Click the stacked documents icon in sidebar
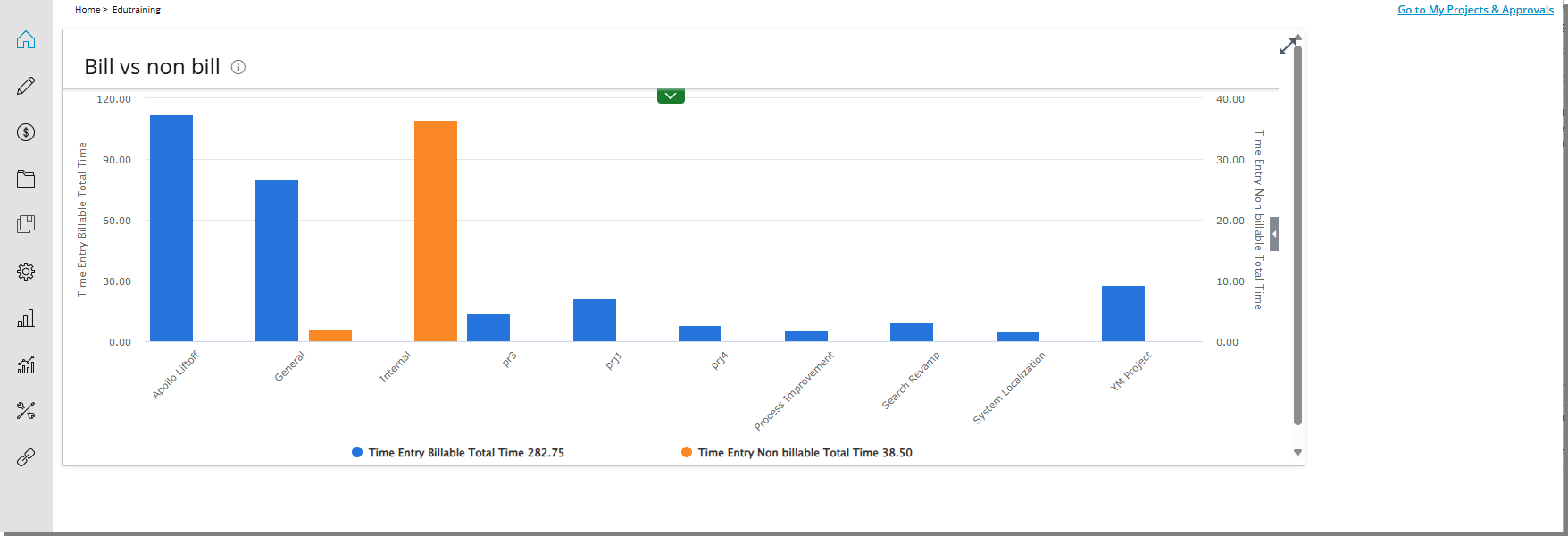Screen dimensions: 1568x536 [26, 224]
